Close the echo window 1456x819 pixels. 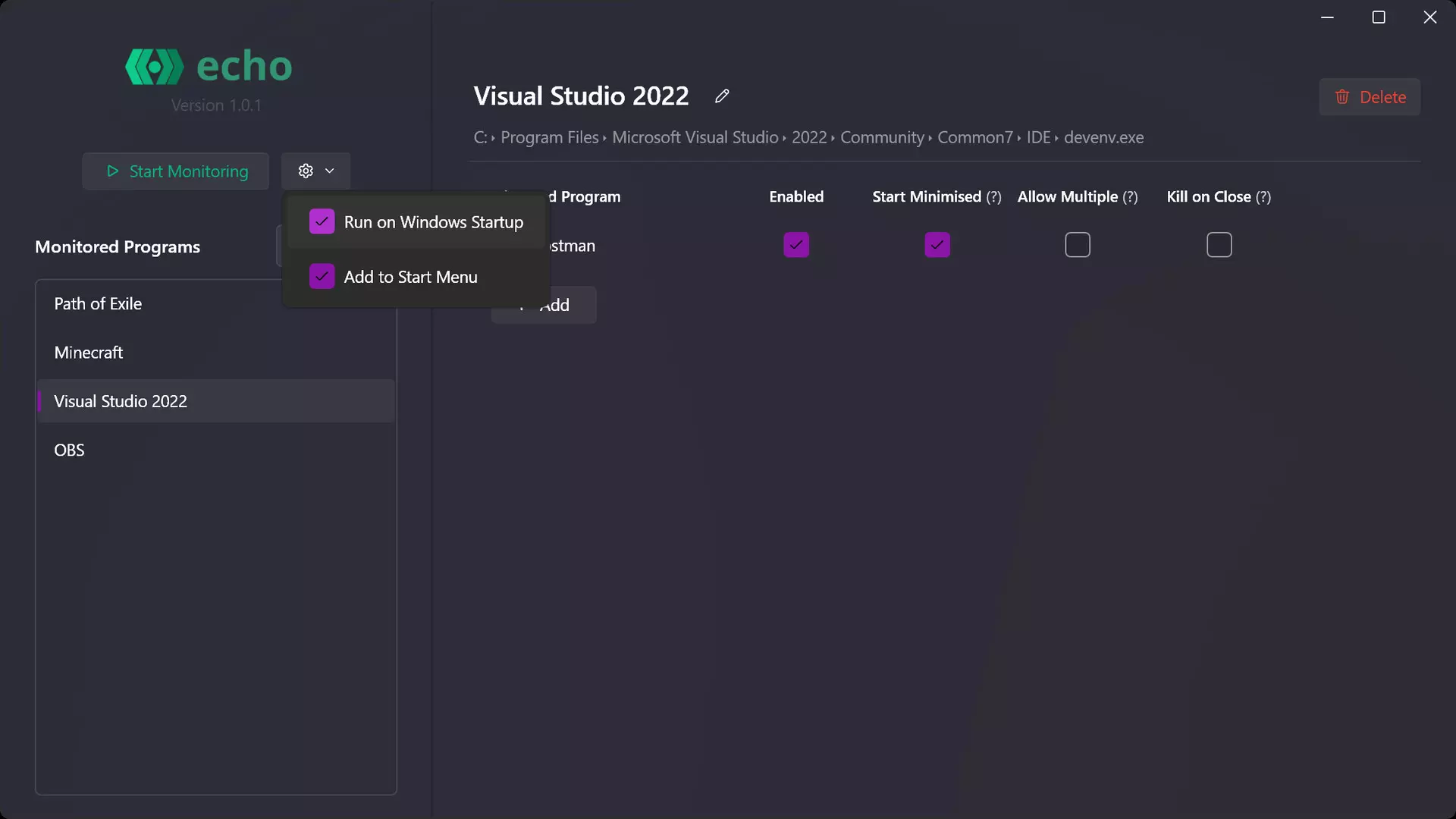pyautogui.click(x=1430, y=17)
